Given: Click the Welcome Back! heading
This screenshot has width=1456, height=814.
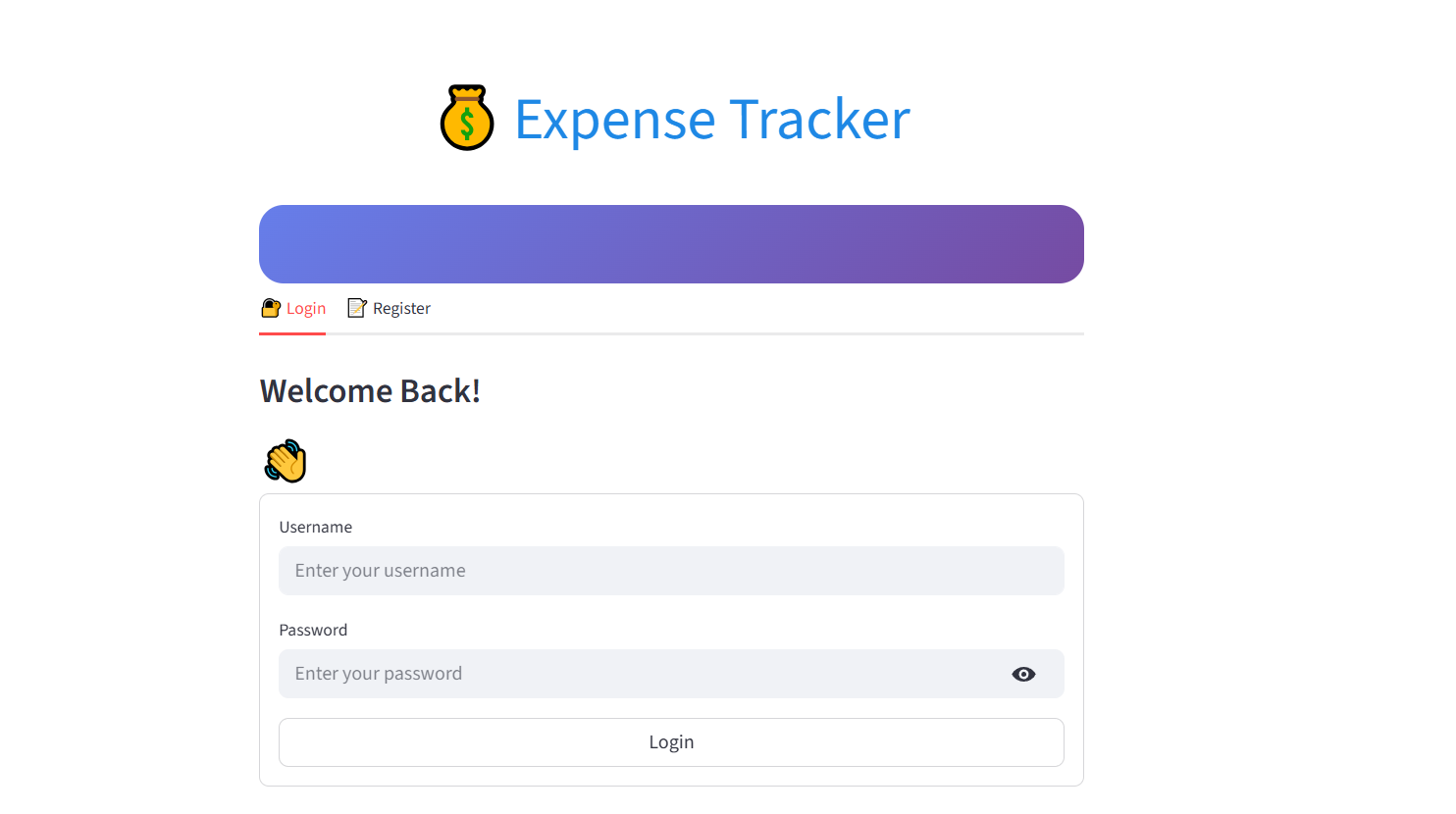Looking at the screenshot, I should (370, 391).
